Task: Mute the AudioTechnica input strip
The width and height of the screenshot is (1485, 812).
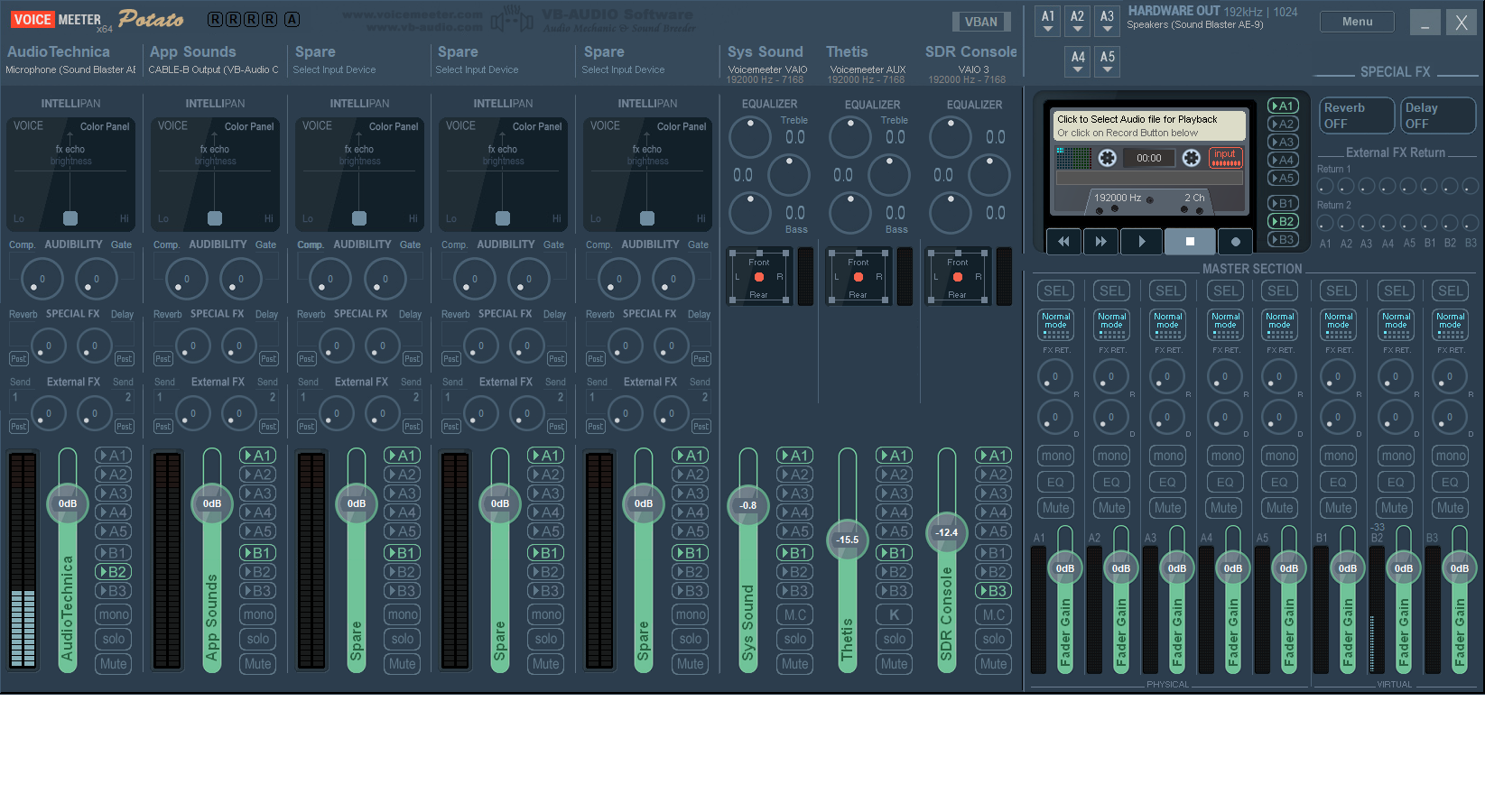Action: pyautogui.click(x=114, y=663)
